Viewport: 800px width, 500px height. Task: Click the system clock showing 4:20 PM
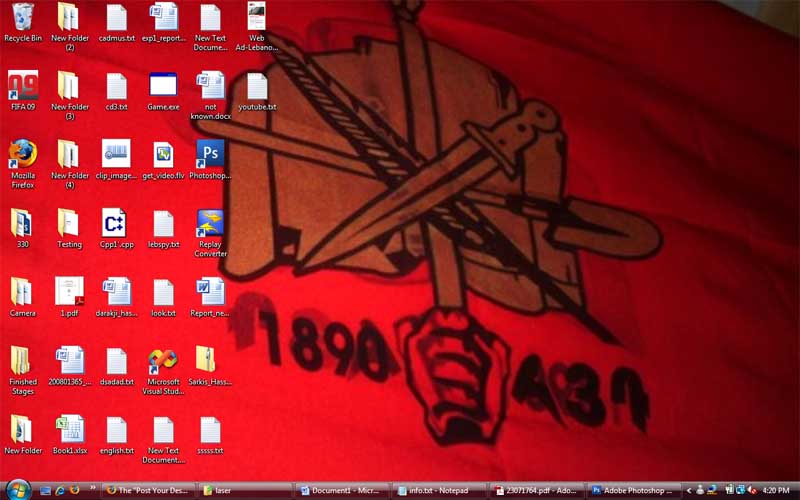pyautogui.click(x=775, y=491)
